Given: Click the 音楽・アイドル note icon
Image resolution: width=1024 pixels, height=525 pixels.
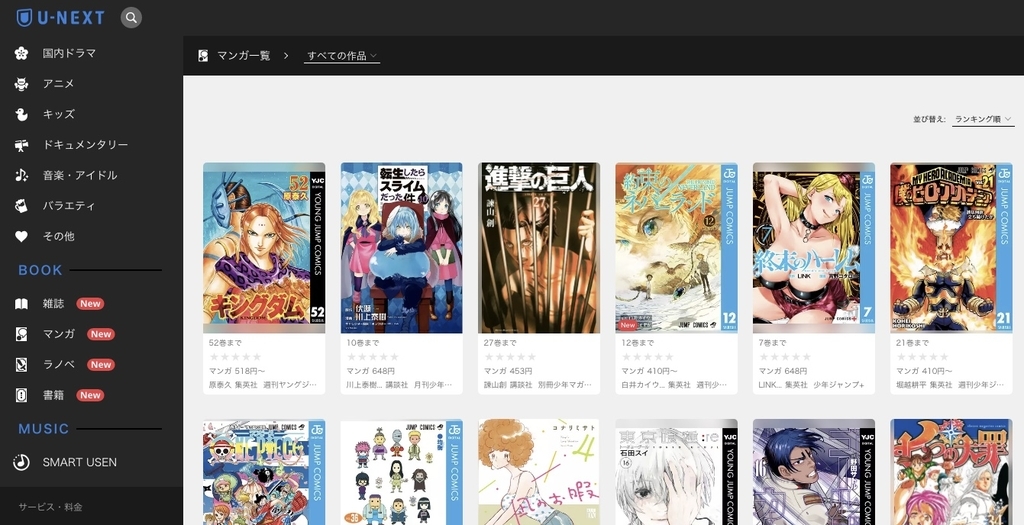Looking at the screenshot, I should pyautogui.click(x=22, y=175).
